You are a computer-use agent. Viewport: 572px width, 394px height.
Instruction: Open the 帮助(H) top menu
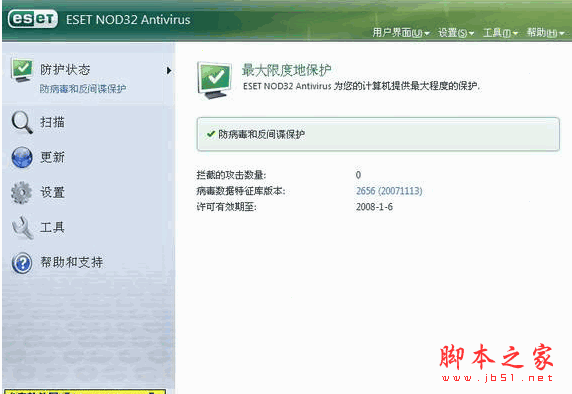pyautogui.click(x=545, y=33)
